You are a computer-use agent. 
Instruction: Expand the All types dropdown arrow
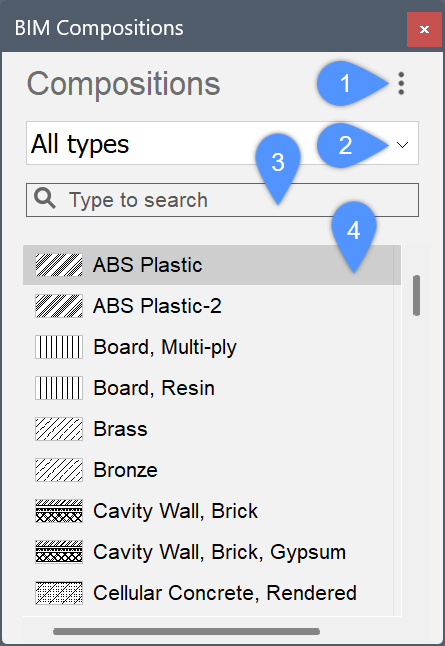(402, 145)
